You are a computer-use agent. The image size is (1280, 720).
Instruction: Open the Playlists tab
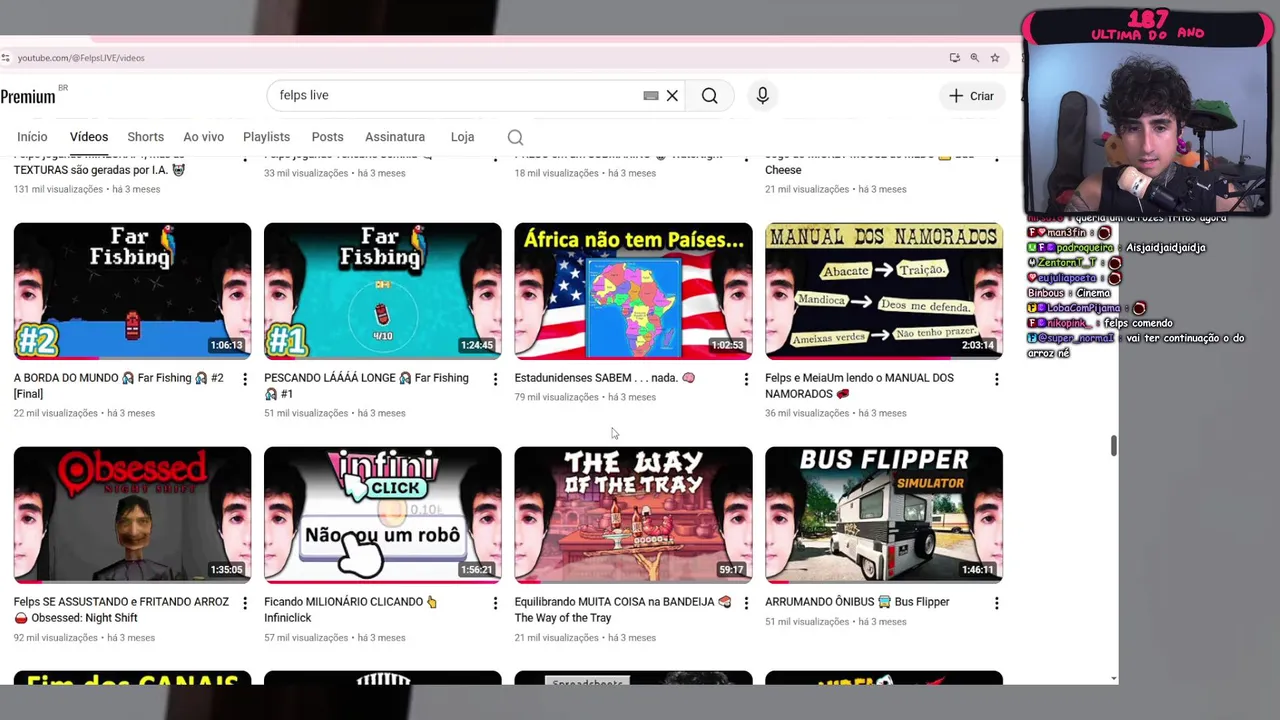coord(266,137)
